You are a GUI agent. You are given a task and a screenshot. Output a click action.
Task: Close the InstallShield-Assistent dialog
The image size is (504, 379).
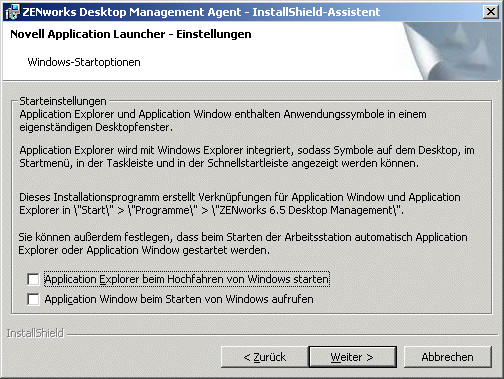pos(491,12)
